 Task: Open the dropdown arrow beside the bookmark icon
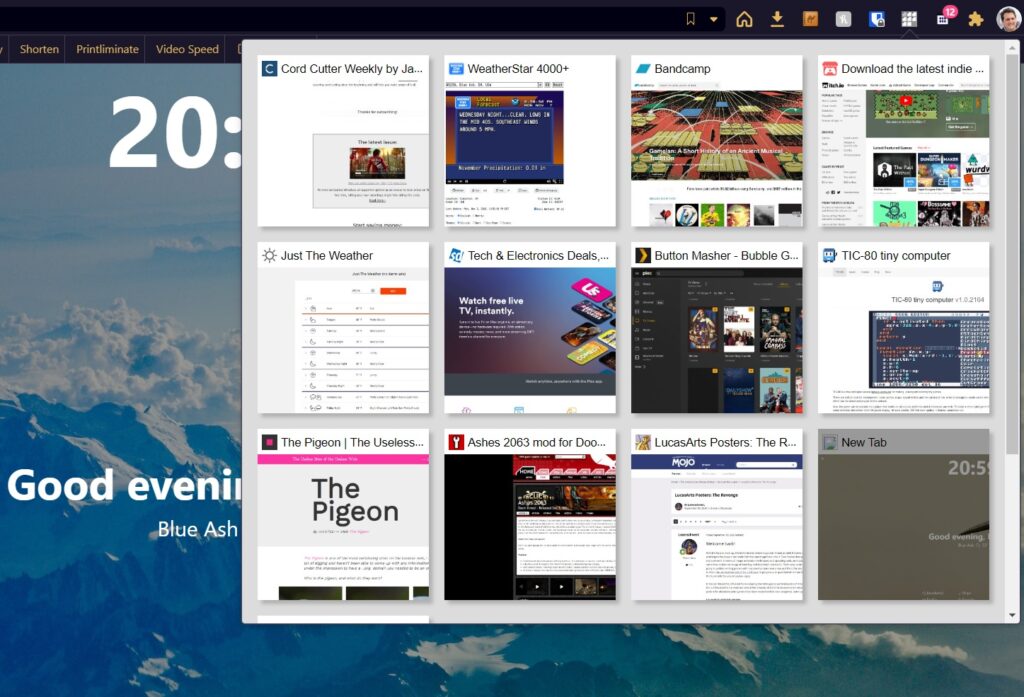coord(714,19)
